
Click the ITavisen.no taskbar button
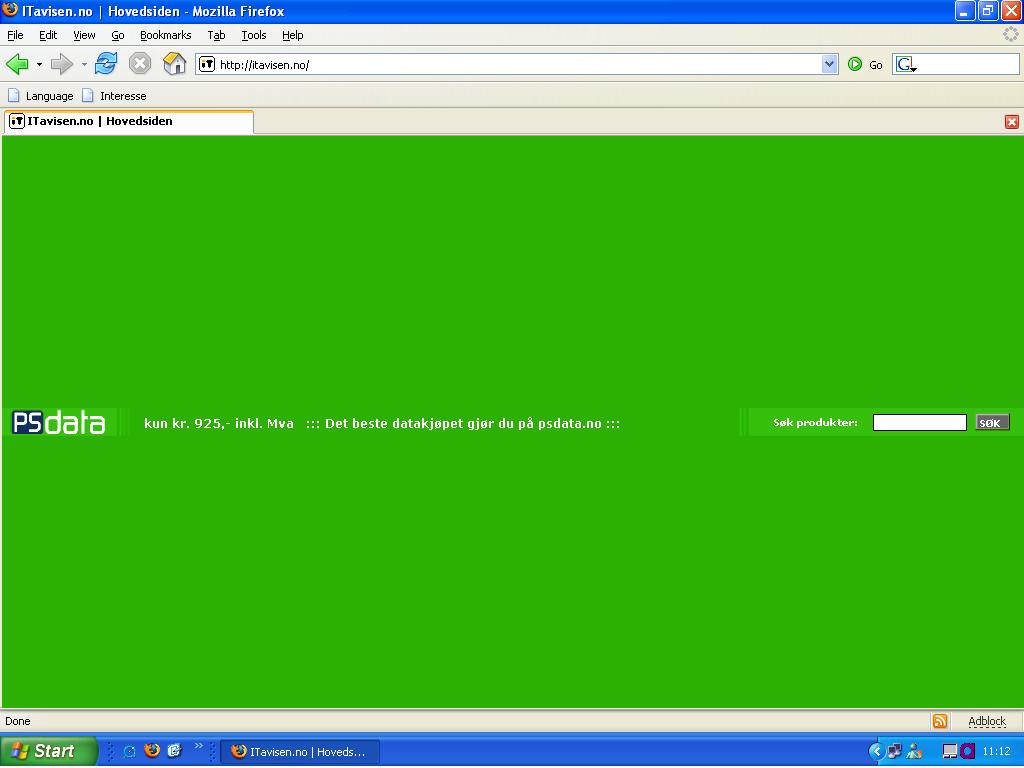pos(300,752)
